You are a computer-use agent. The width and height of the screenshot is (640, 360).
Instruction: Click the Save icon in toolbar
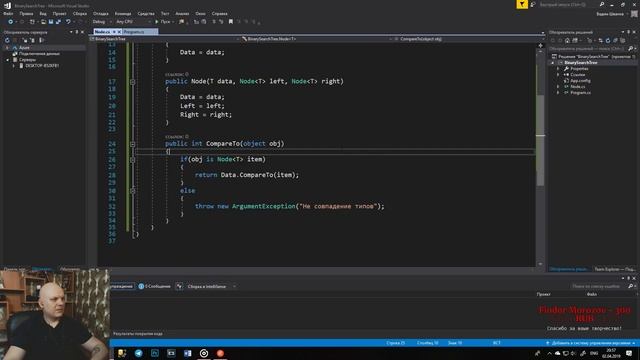51,22
